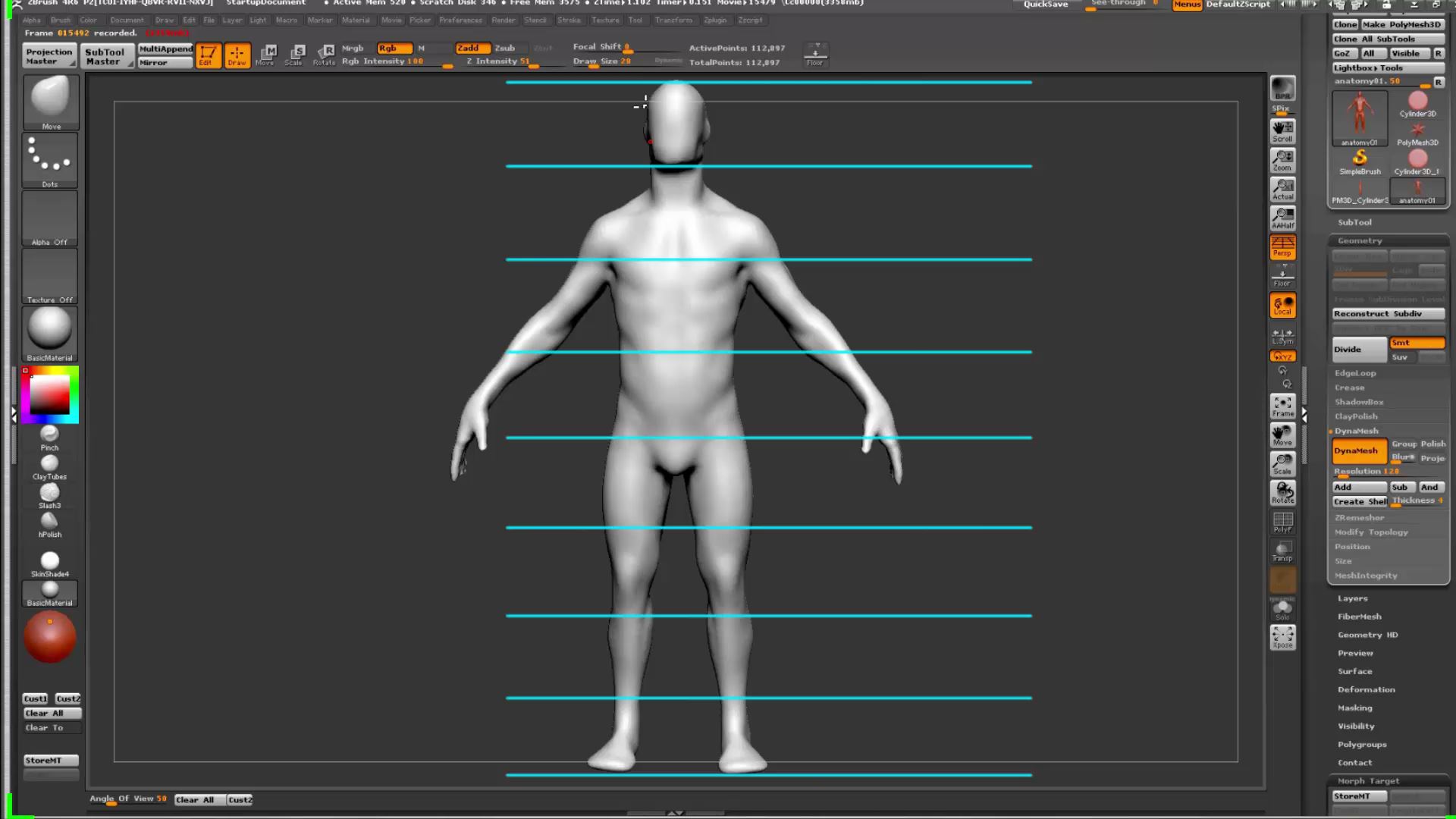Select the ClayTubes brush

49,467
